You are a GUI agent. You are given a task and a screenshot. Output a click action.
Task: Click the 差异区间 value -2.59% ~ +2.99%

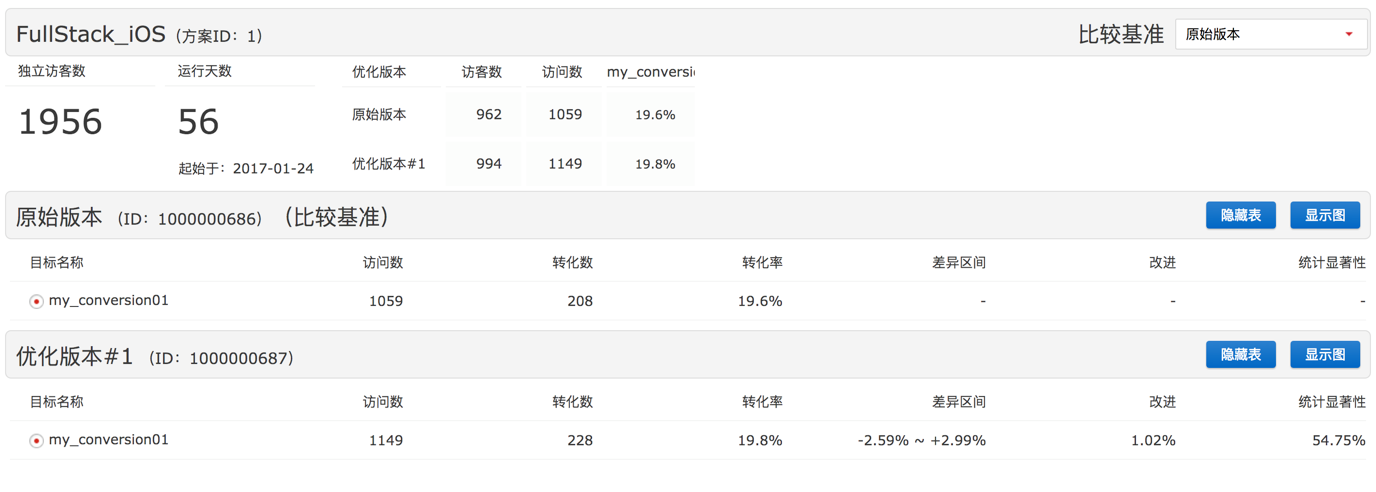[x=921, y=440]
